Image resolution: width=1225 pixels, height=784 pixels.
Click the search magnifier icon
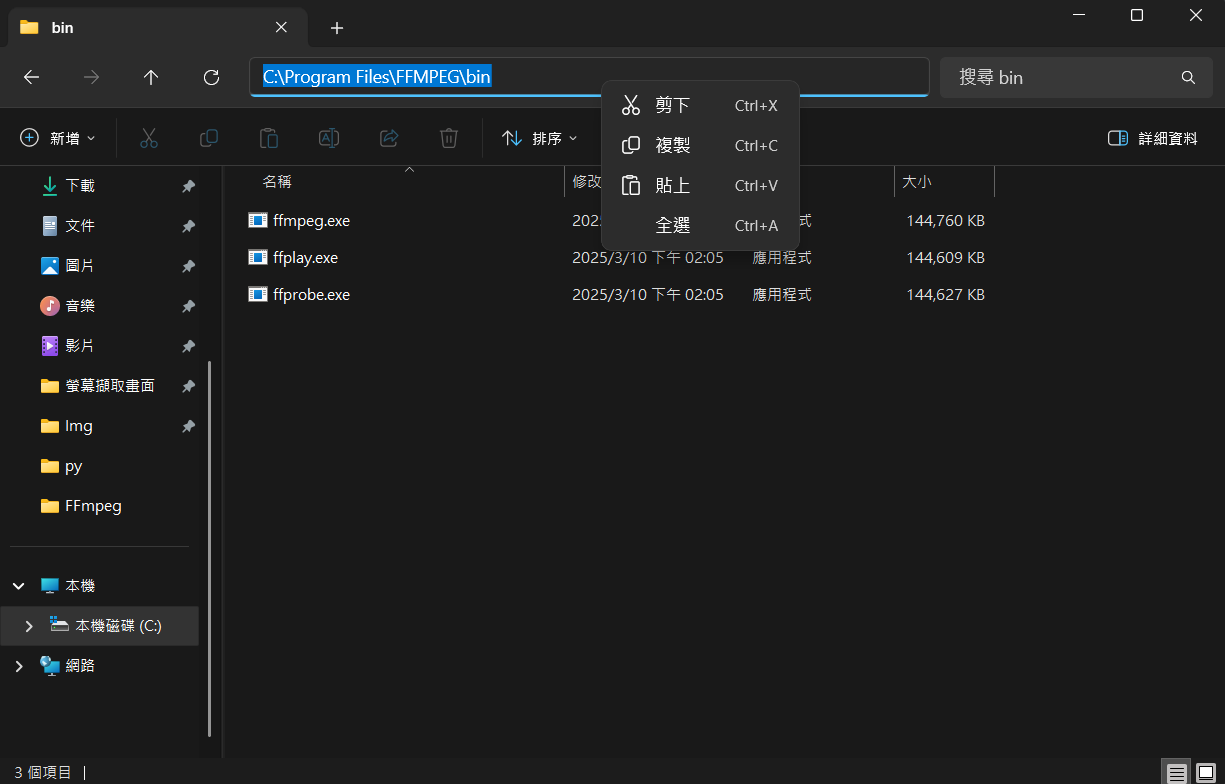(x=1188, y=77)
